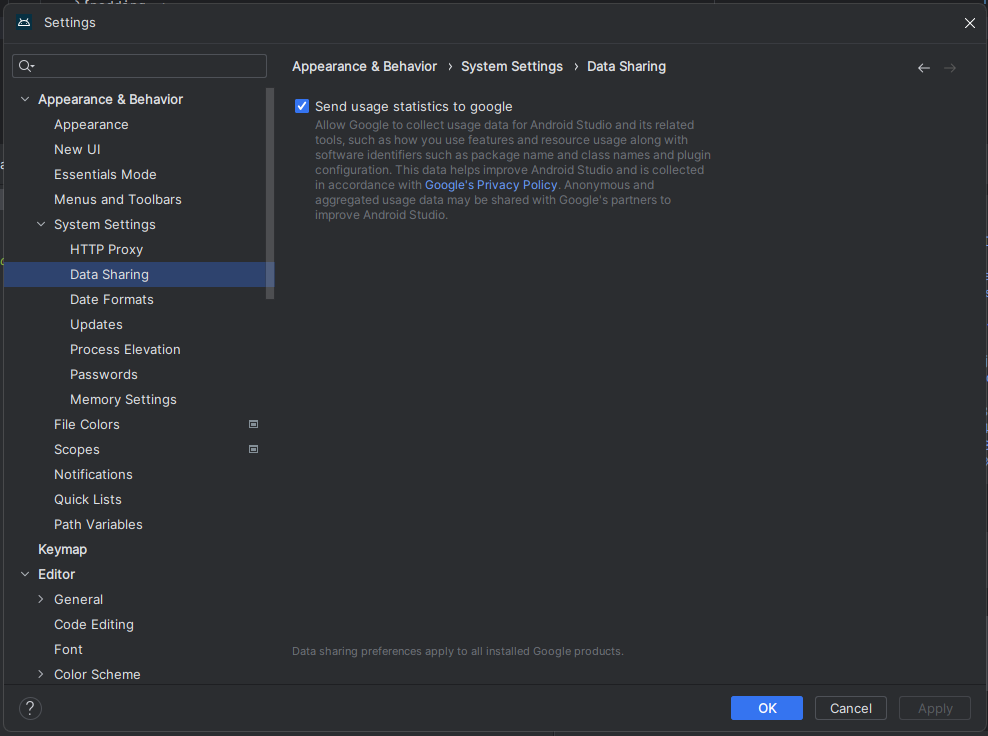Viewport: 988px width, 736px height.
Task: Open Google's Privacy Policy link
Action: pyautogui.click(x=491, y=185)
